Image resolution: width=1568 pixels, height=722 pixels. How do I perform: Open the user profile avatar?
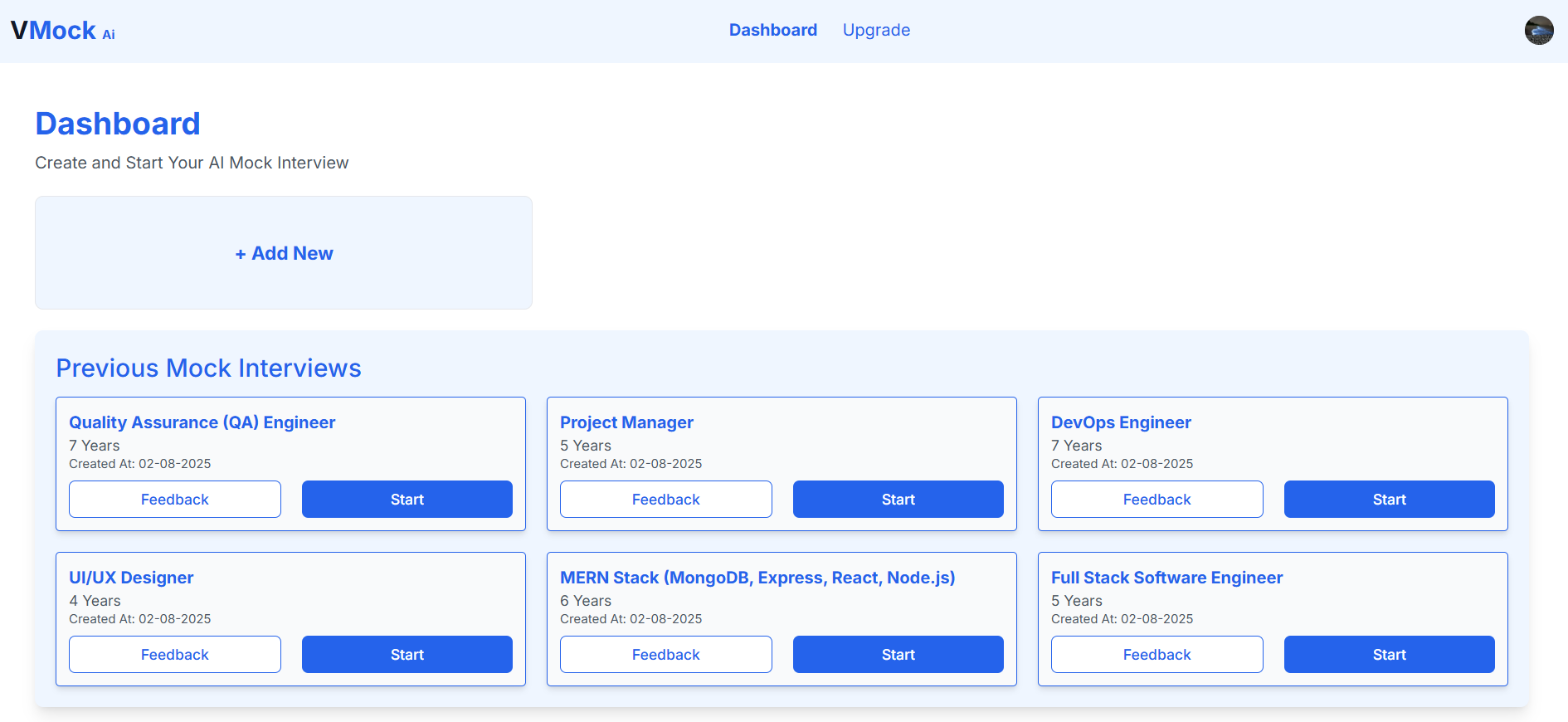[1538, 31]
